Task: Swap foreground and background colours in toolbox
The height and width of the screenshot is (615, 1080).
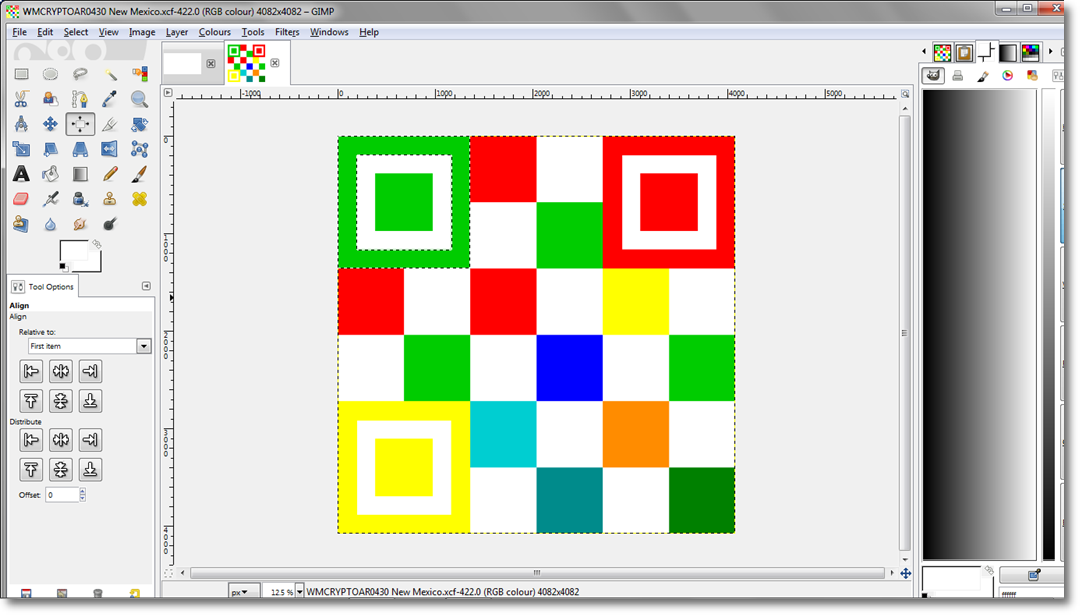Action: (x=97, y=244)
